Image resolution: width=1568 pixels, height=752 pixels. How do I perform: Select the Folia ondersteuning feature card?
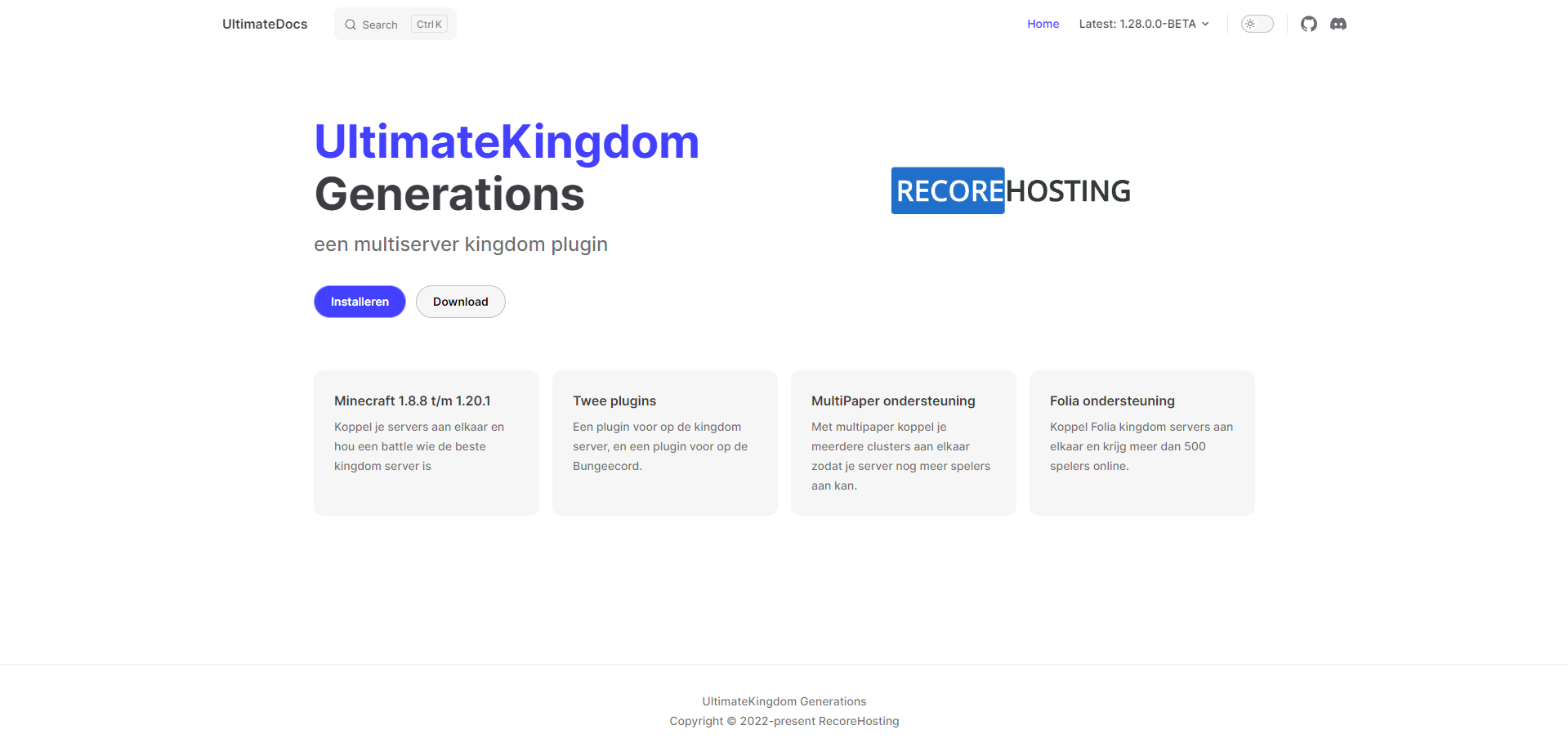point(1142,443)
